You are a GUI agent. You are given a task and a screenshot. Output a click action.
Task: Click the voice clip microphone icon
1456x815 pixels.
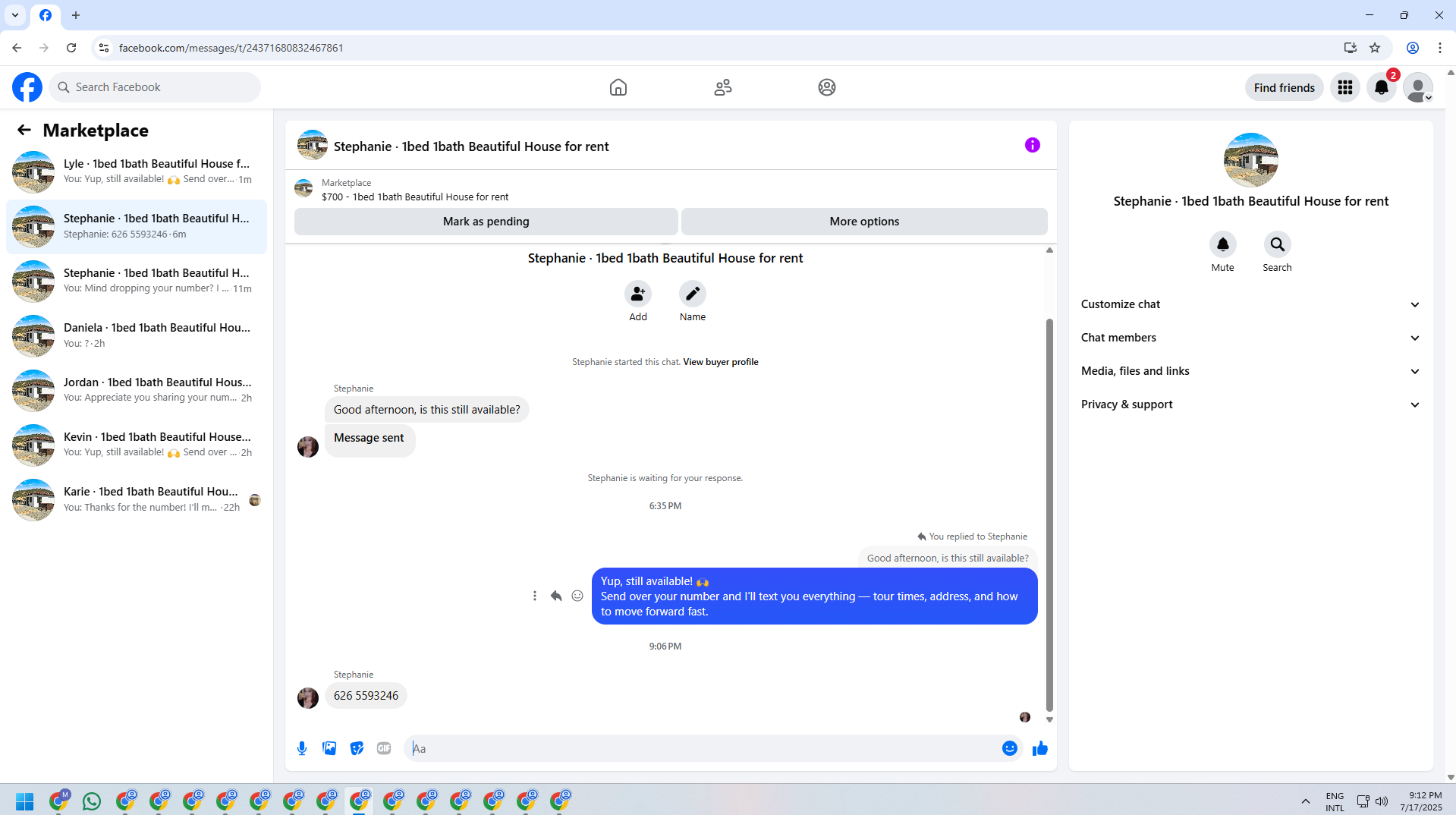point(302,748)
